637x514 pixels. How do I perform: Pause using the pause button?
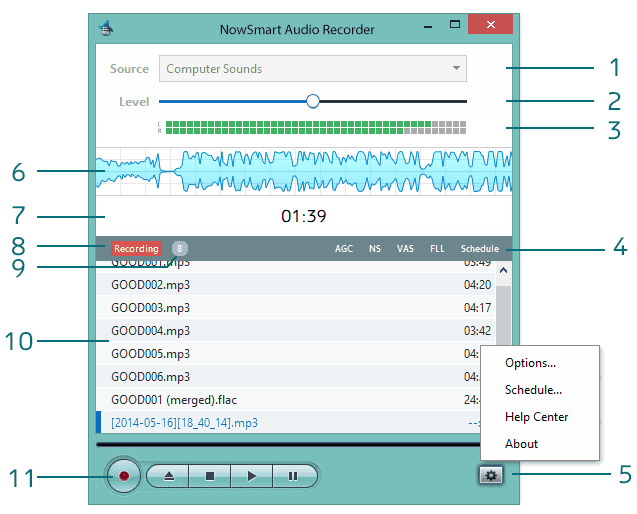pos(294,476)
